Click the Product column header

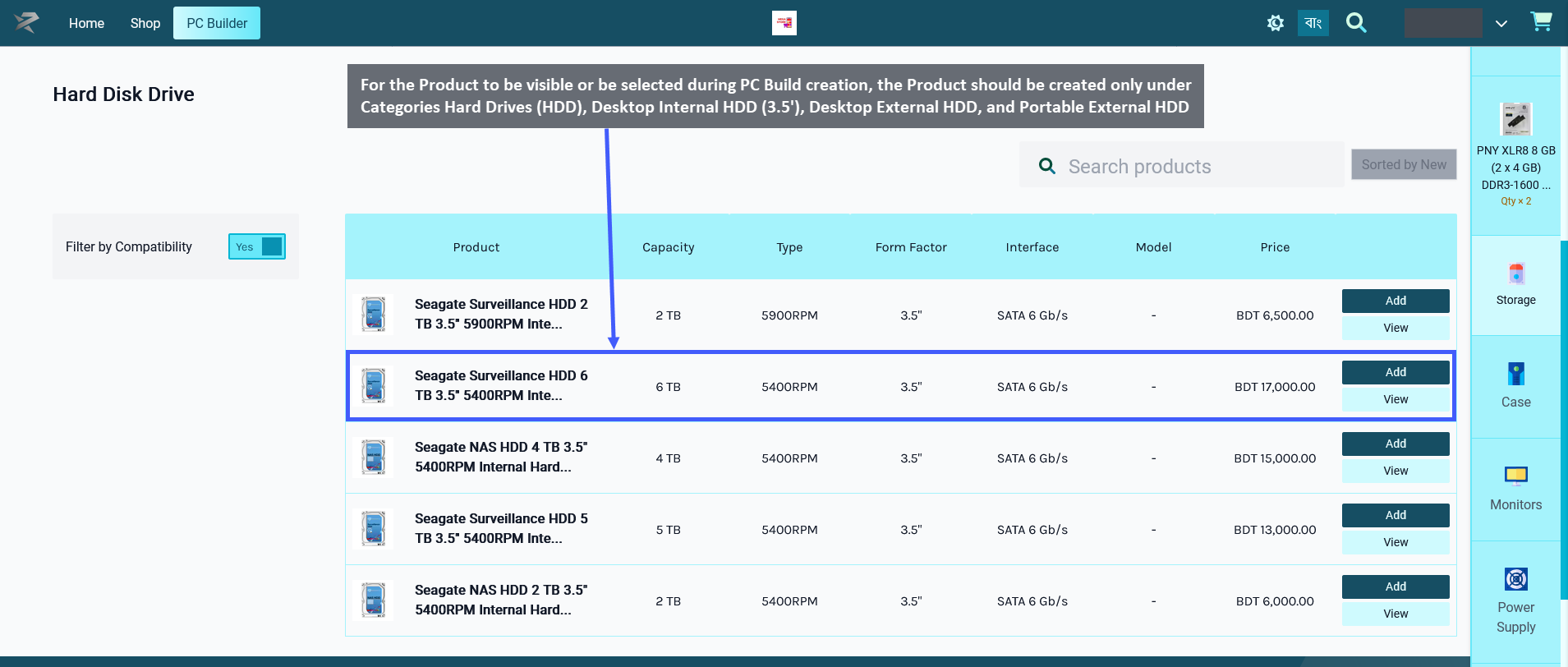click(x=476, y=247)
